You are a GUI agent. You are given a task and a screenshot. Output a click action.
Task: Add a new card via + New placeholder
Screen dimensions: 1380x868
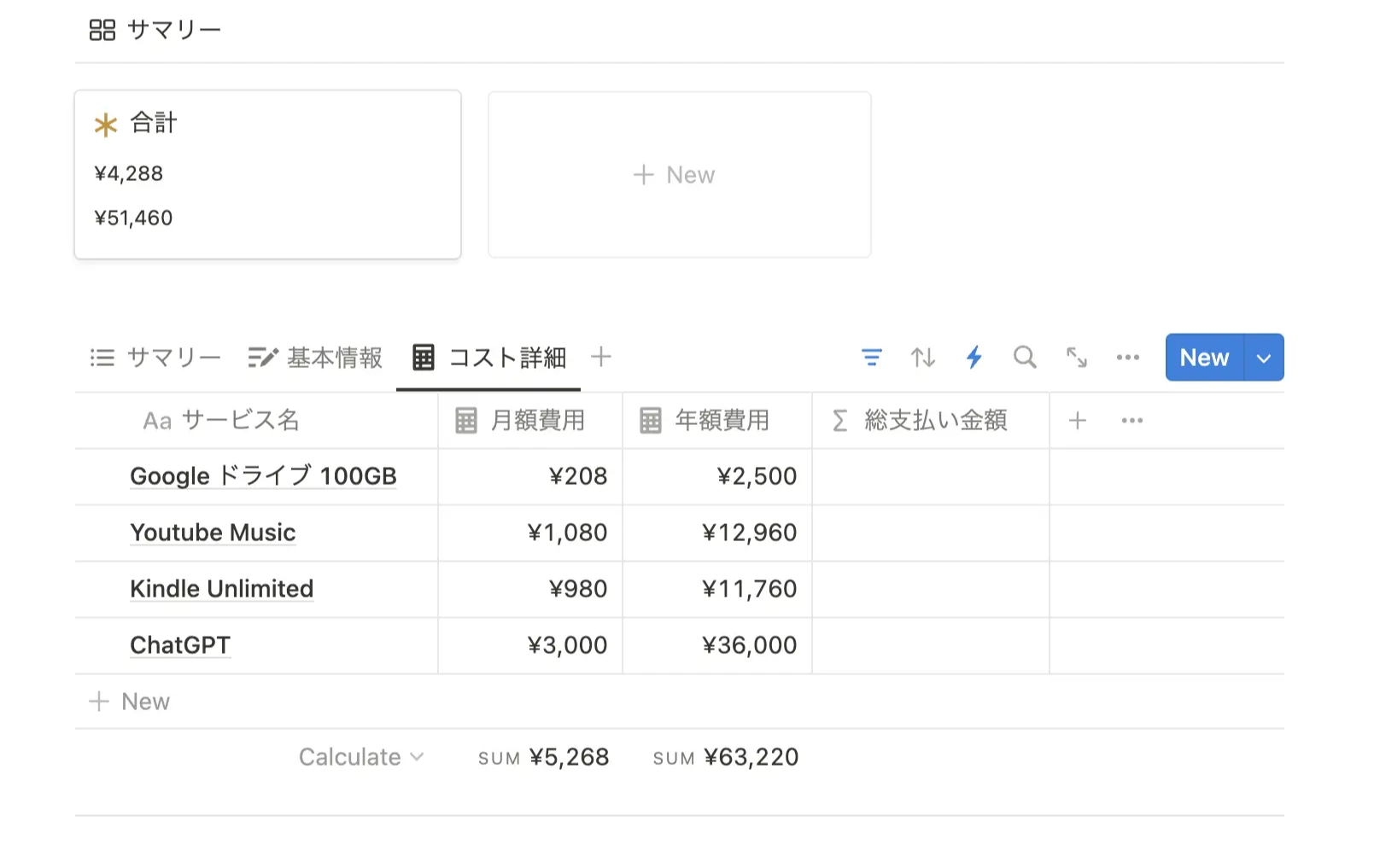679,175
